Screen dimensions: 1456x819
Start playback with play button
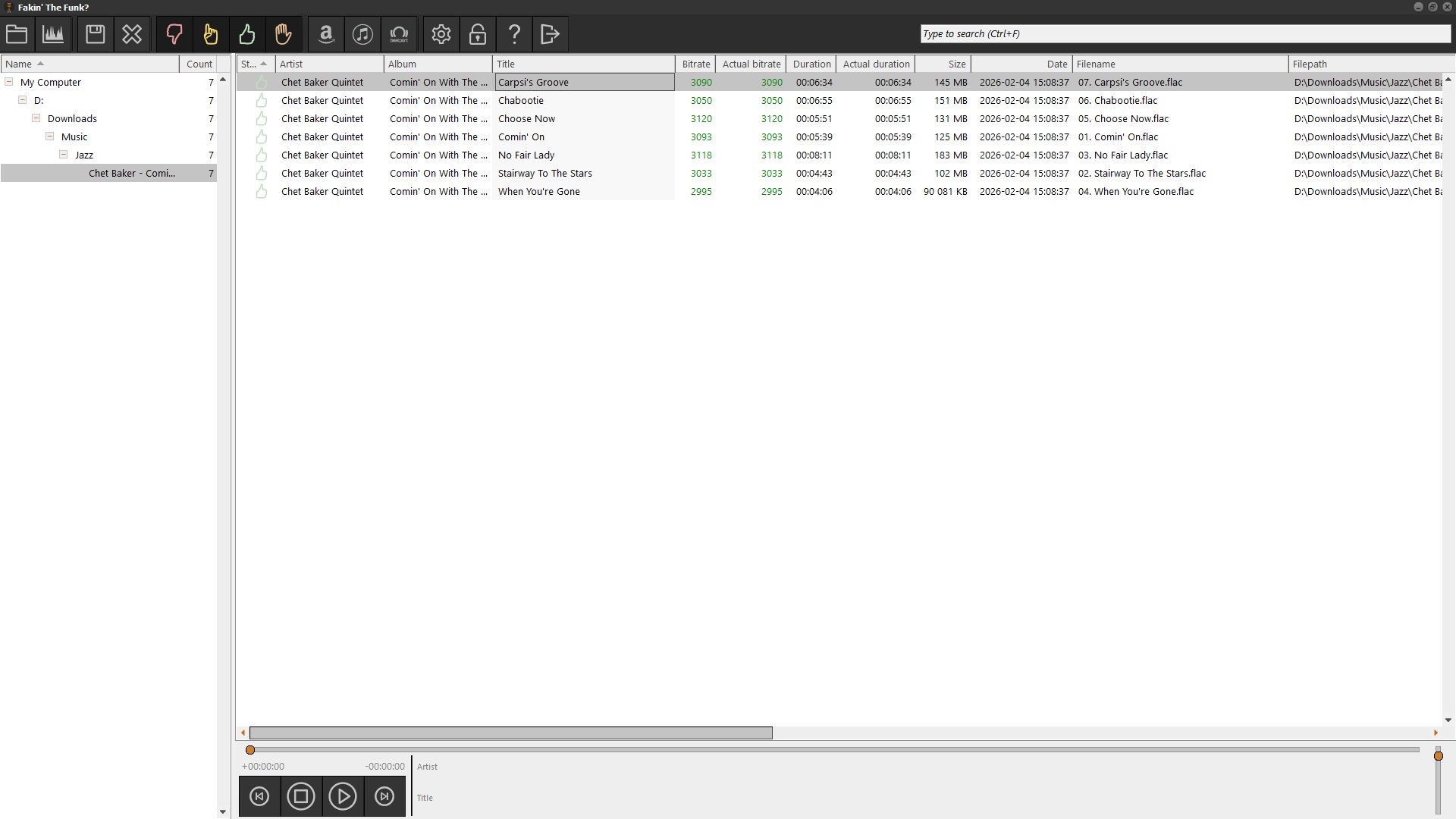coord(343,796)
